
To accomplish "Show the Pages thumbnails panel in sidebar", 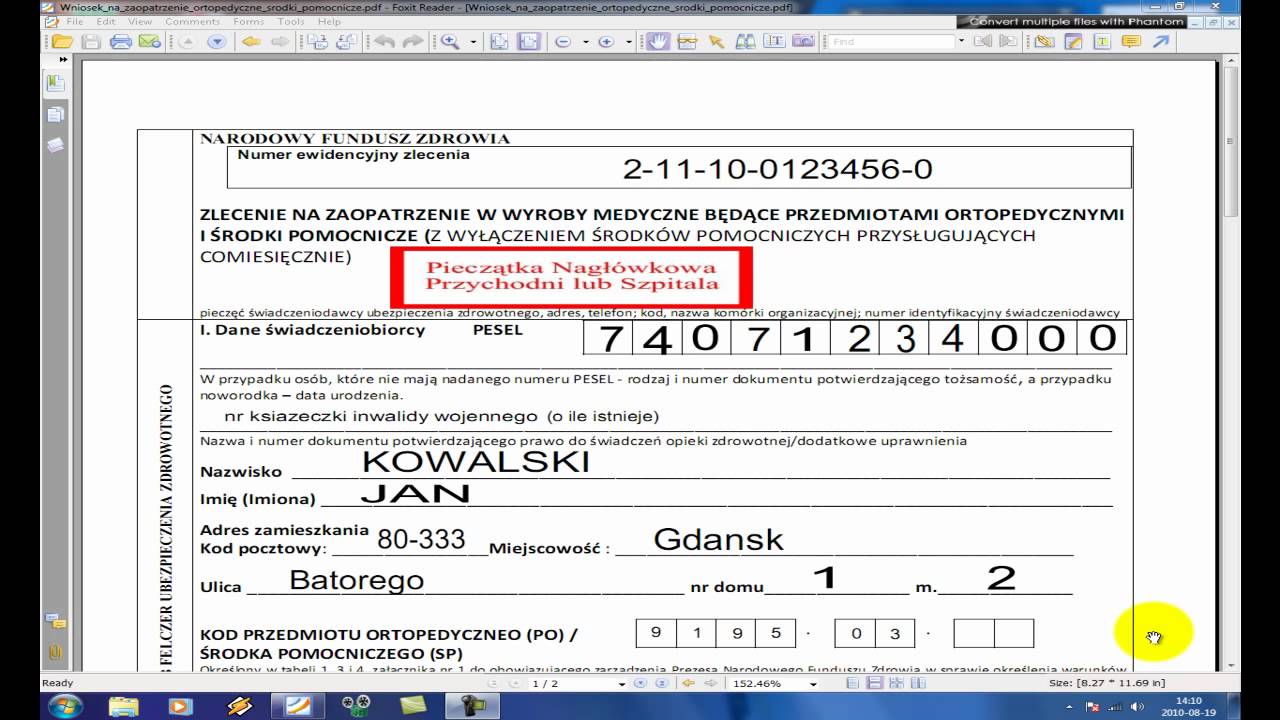I will tap(55, 114).
